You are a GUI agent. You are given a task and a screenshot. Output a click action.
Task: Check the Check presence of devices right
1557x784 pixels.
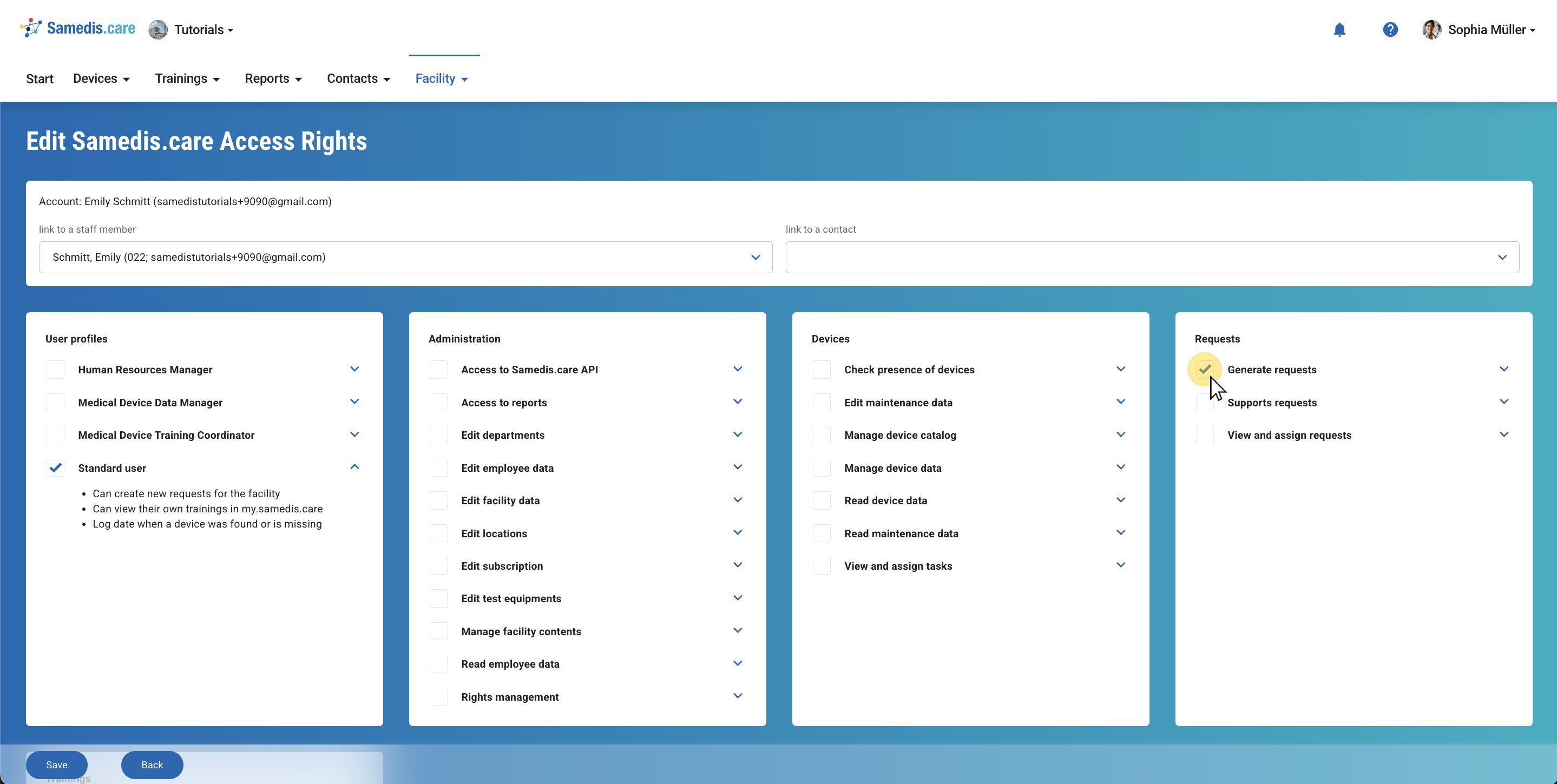click(822, 370)
